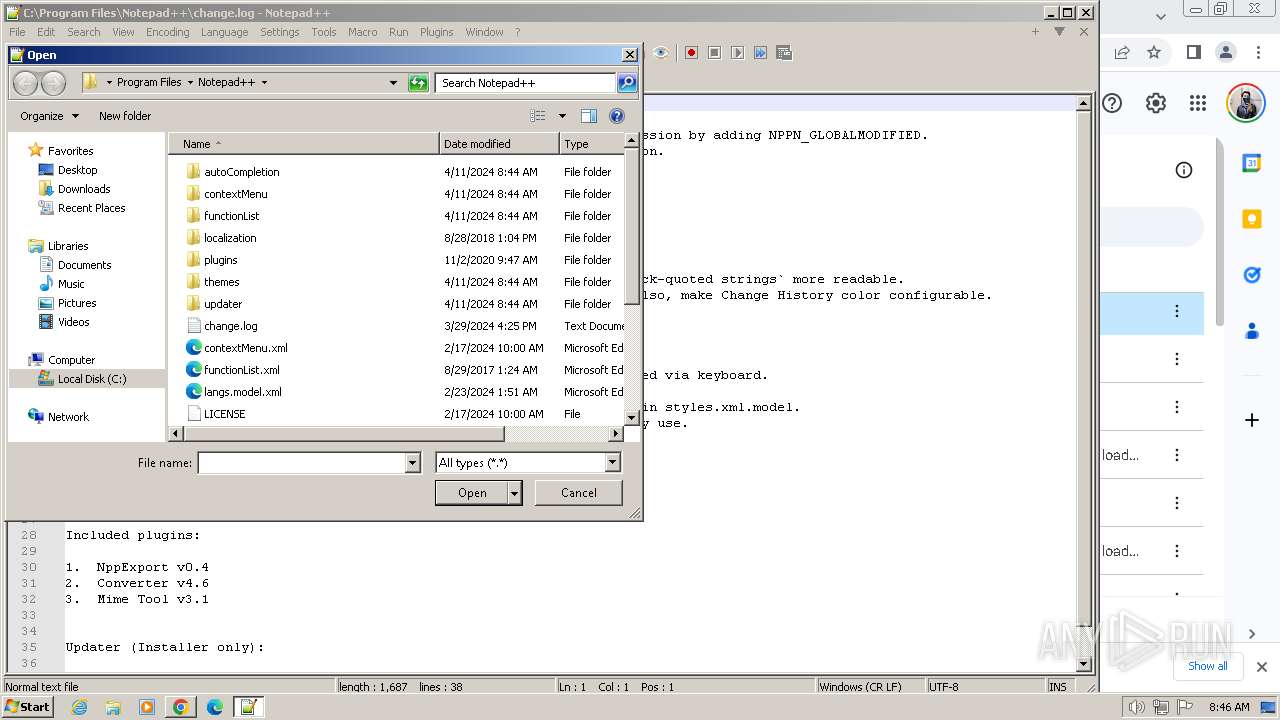
Task: Open Chrome profile icon
Action: coord(1226,52)
